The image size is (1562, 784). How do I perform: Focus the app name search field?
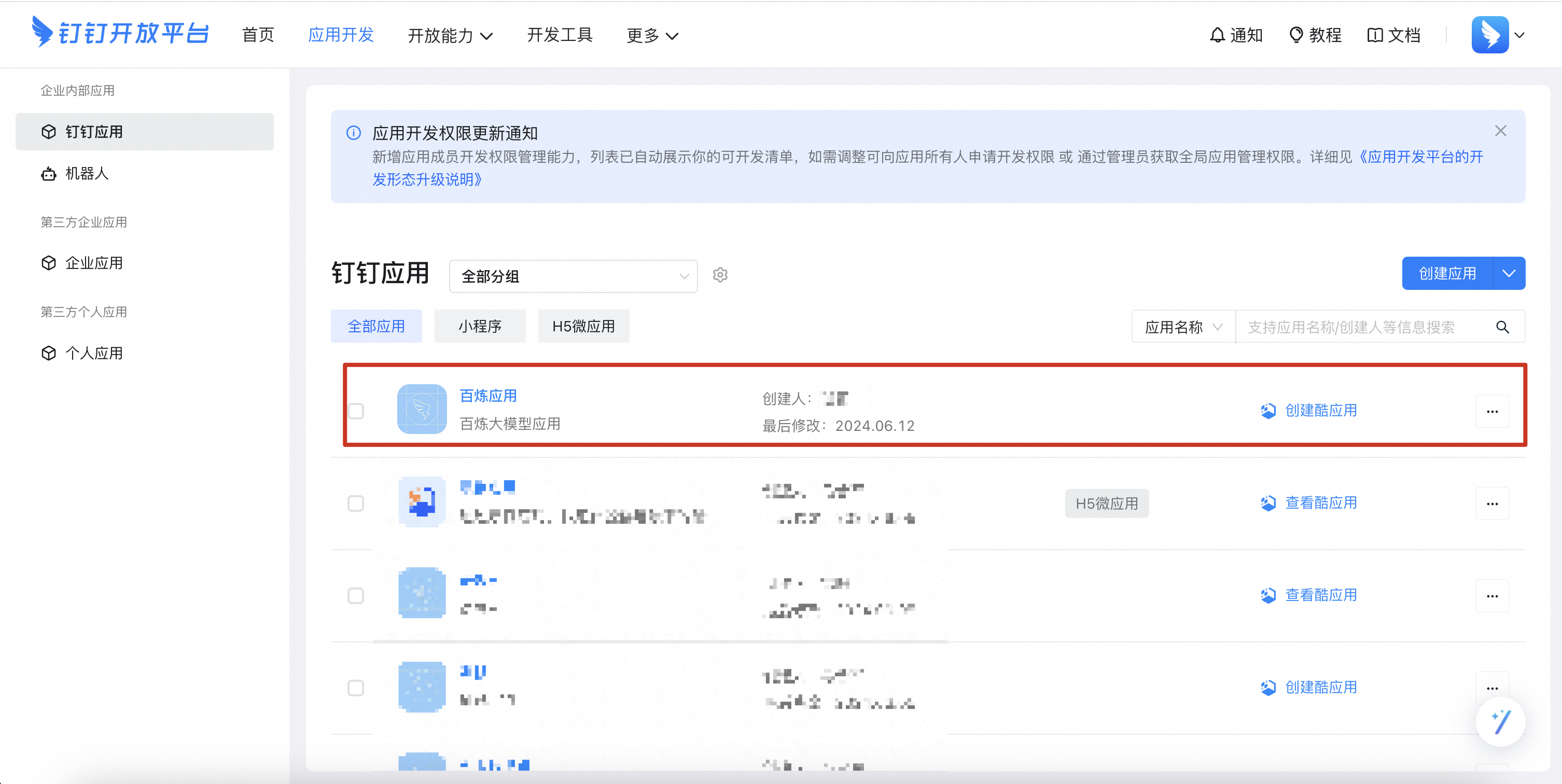pyautogui.click(x=1364, y=327)
